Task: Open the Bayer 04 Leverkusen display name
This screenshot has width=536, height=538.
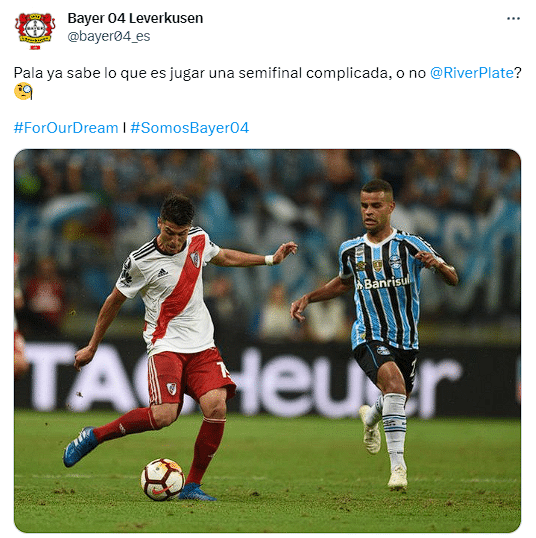Action: pyautogui.click(x=135, y=18)
